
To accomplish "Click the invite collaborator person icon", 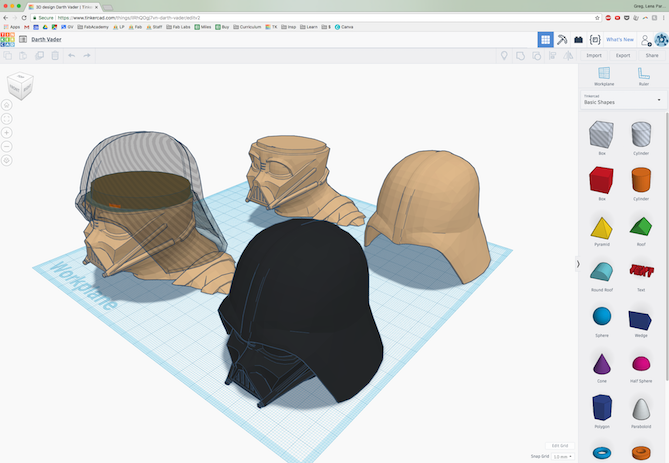I will [646, 40].
